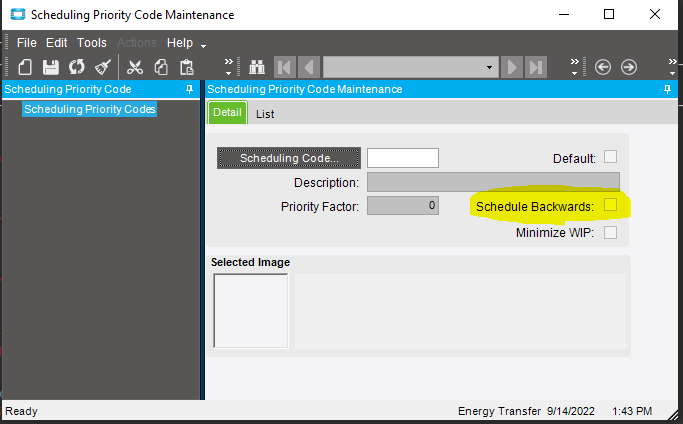Image resolution: width=683 pixels, height=424 pixels.
Task: Click the Ready status bar text
Action: (x=21, y=411)
